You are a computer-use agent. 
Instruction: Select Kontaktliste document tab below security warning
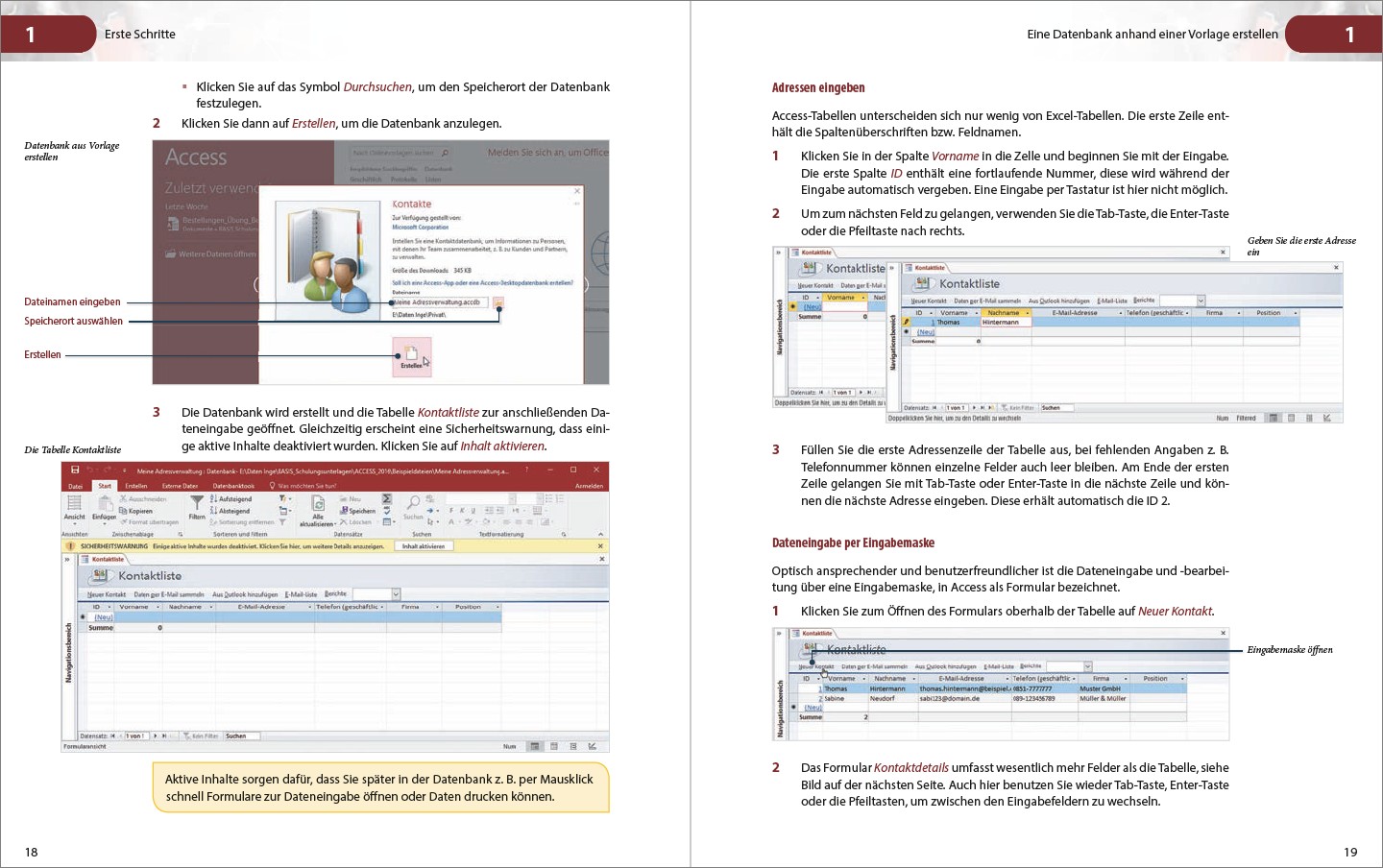coord(103,559)
